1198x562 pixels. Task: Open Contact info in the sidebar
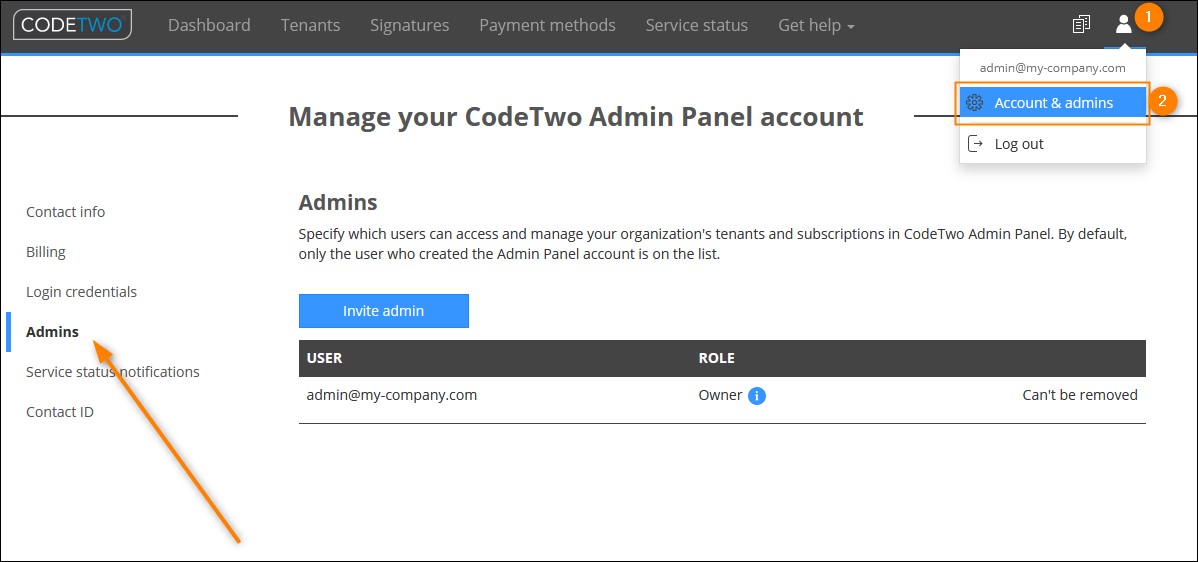pyautogui.click(x=66, y=212)
